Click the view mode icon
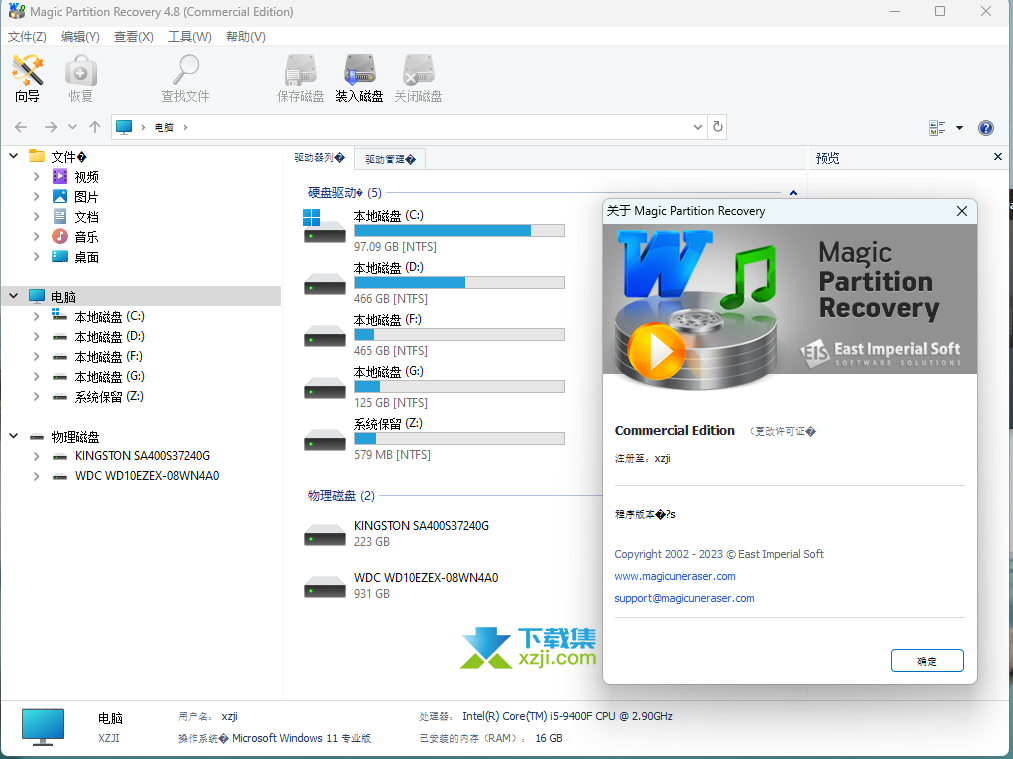 [x=937, y=128]
